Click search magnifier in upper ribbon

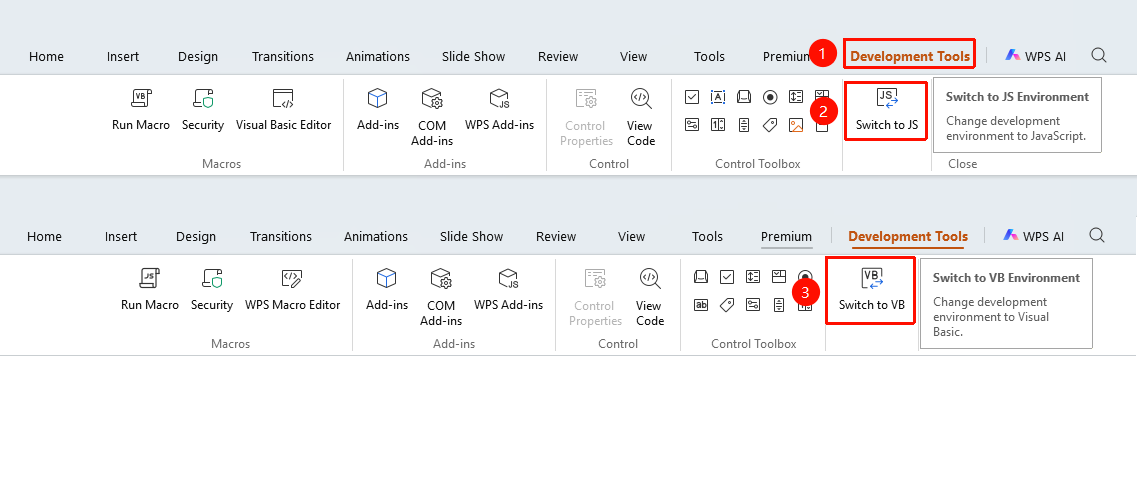click(x=1099, y=55)
